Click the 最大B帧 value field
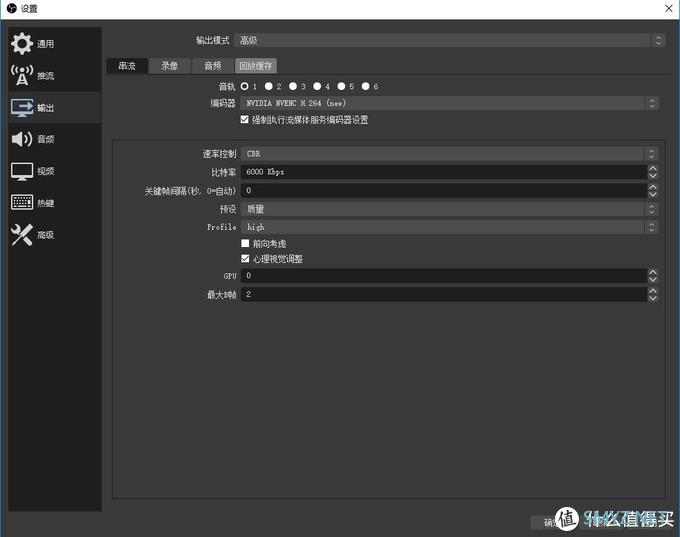 (x=444, y=294)
